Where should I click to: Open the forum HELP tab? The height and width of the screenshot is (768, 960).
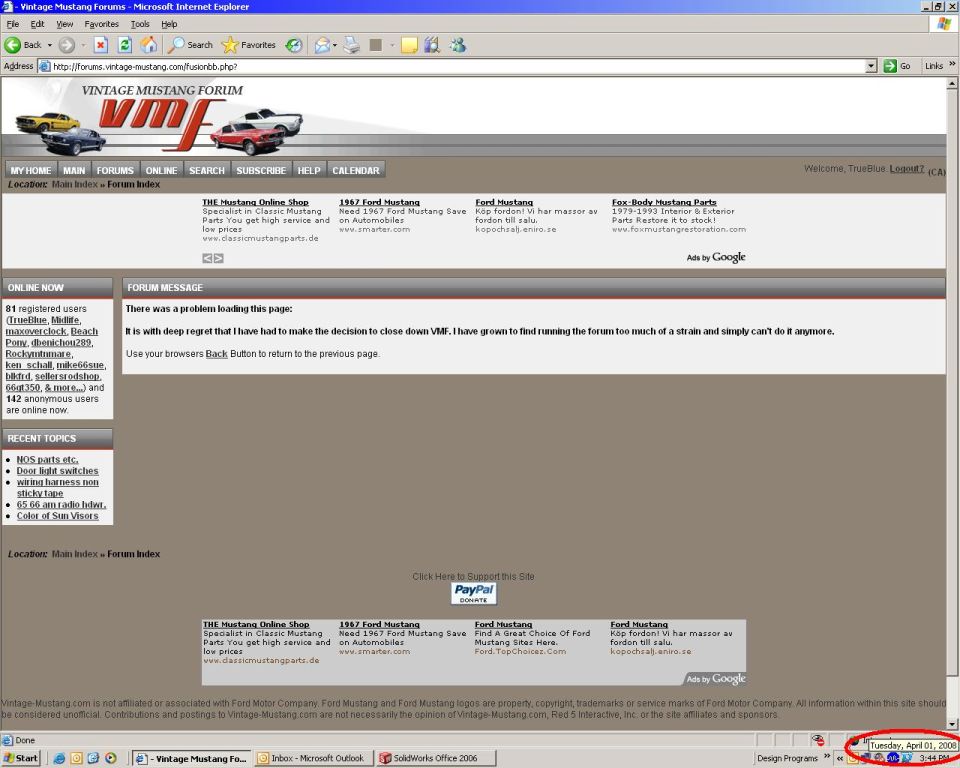coord(309,170)
